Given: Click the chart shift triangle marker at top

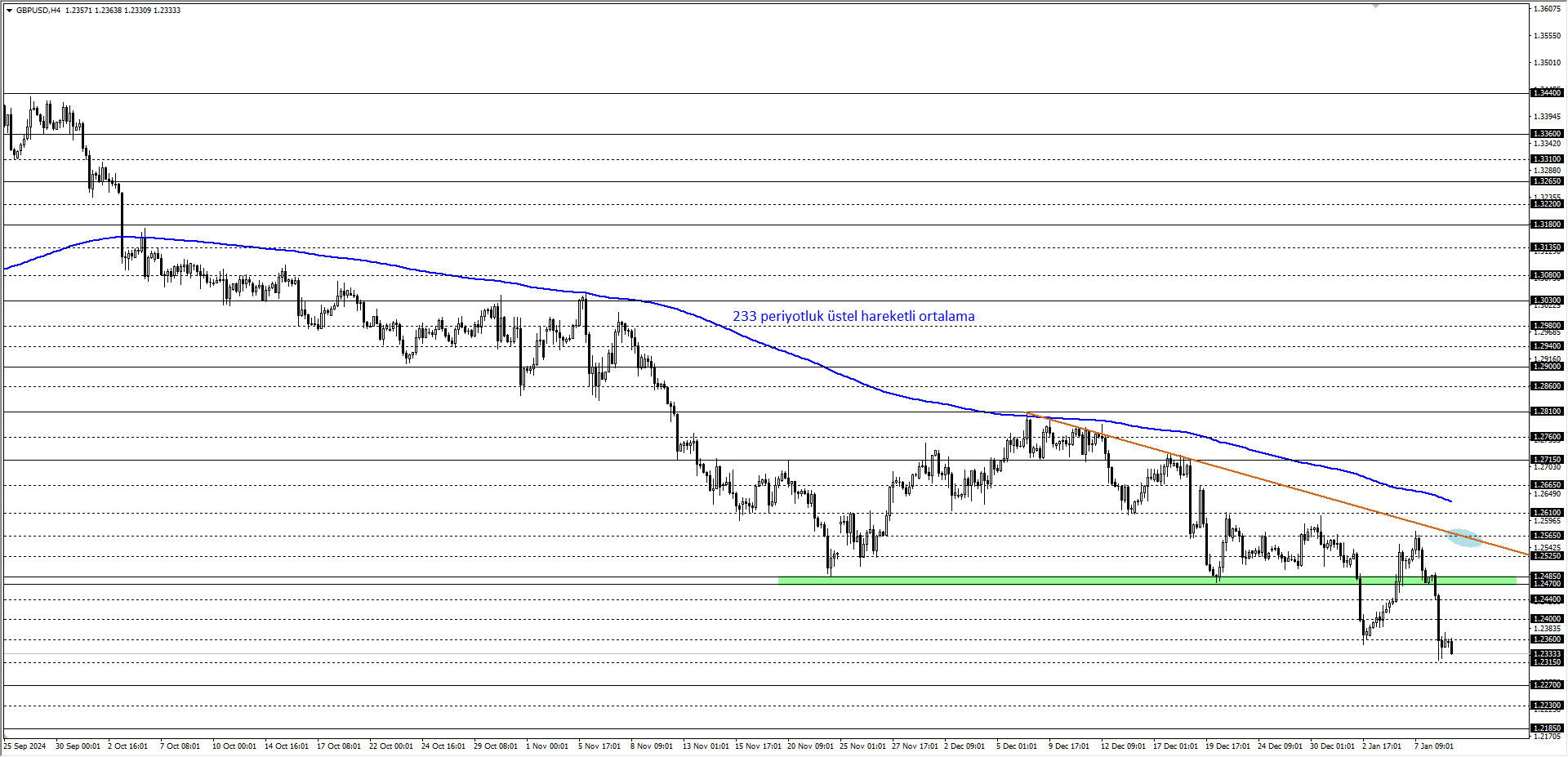Looking at the screenshot, I should 1375,6.
